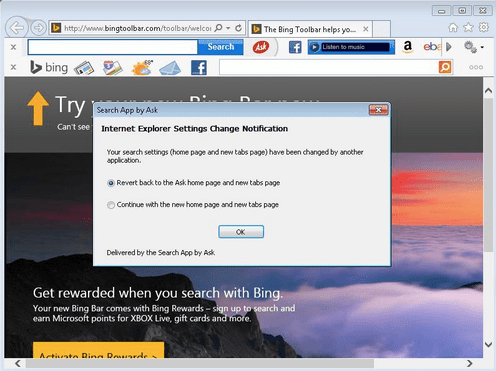Viewport: 496px width, 371px height.
Task: Select Continue with the new home page
Action: (193, 205)
